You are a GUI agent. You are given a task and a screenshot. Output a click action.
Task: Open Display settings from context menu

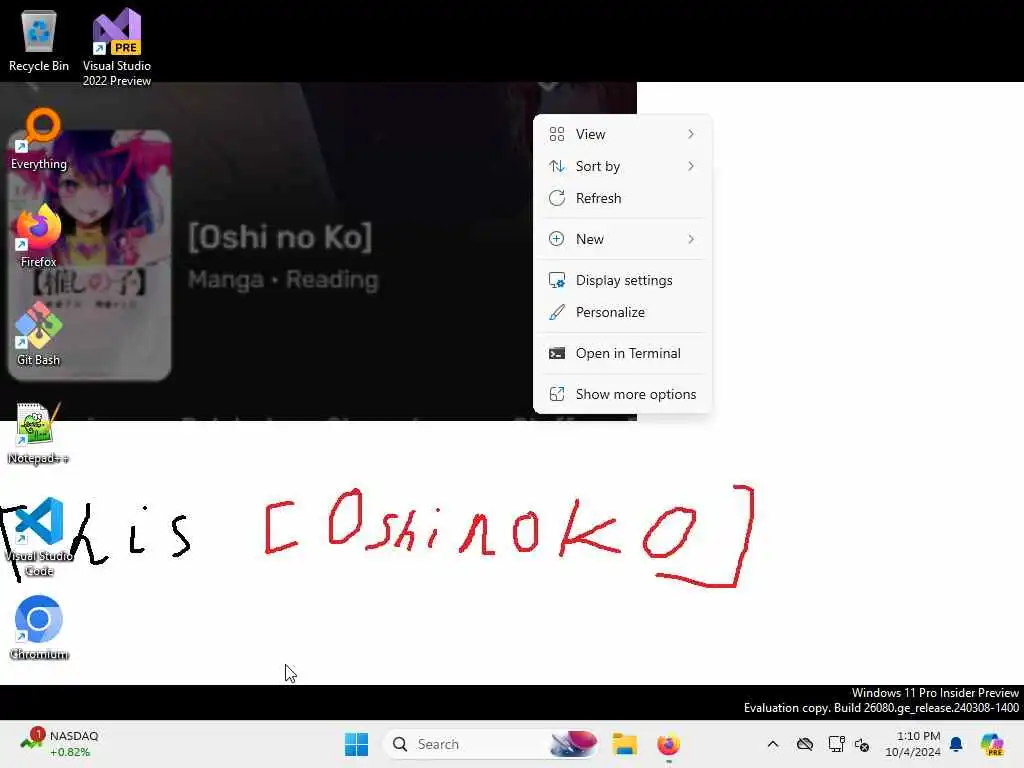point(622,280)
